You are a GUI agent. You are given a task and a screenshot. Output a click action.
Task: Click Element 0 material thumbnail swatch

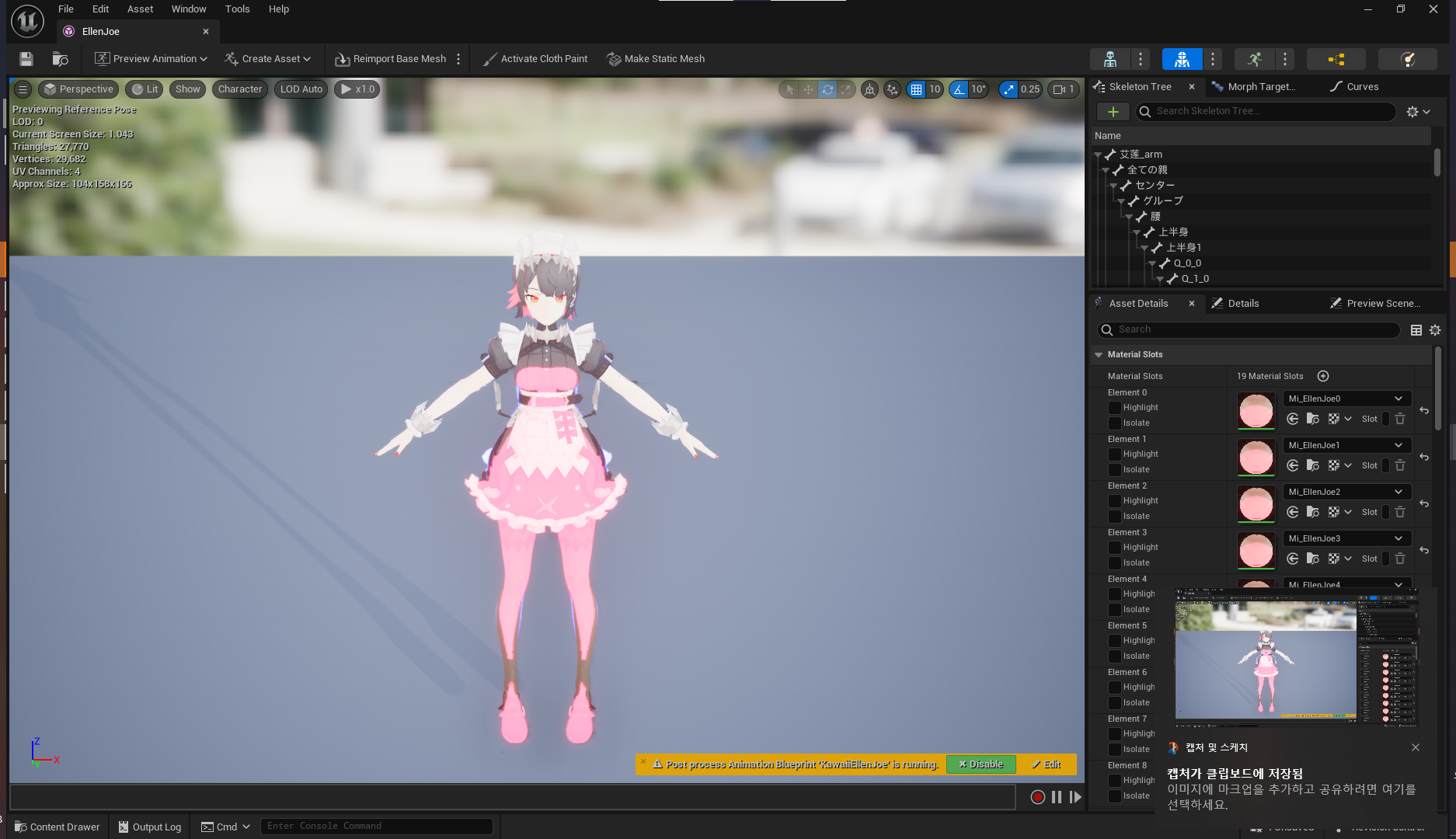(1256, 411)
